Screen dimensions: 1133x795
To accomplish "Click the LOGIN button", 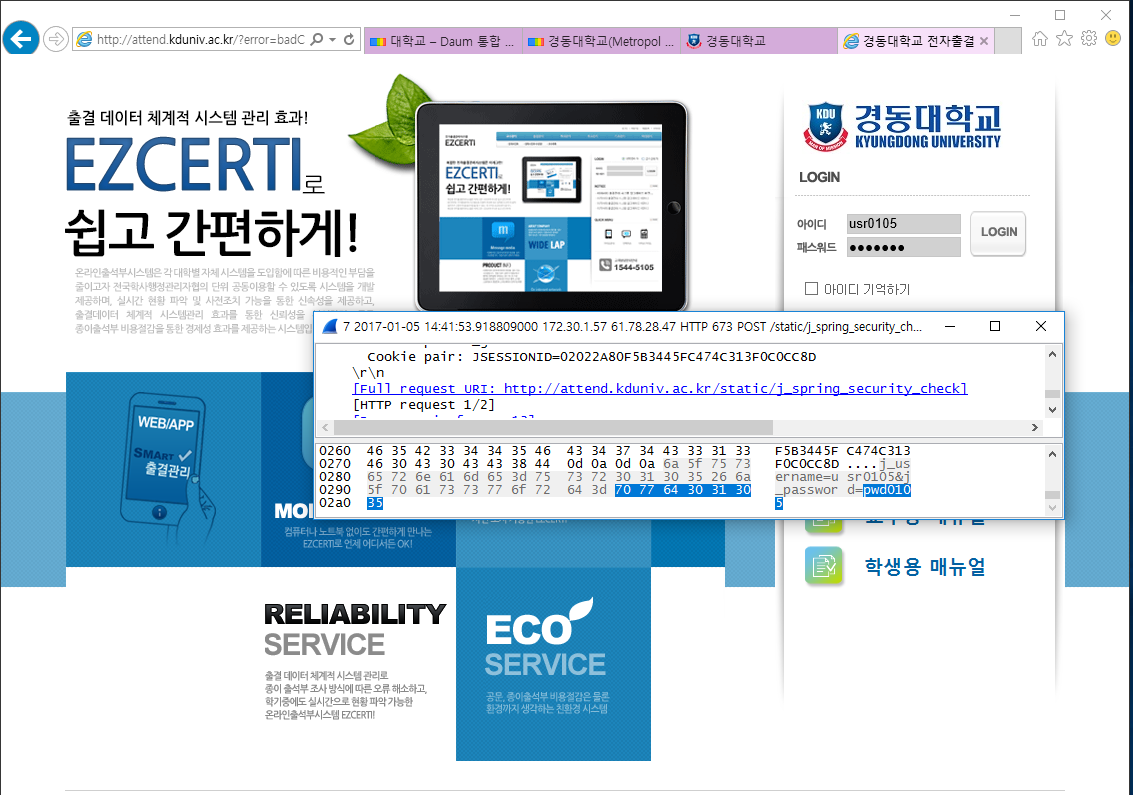I will (x=998, y=233).
